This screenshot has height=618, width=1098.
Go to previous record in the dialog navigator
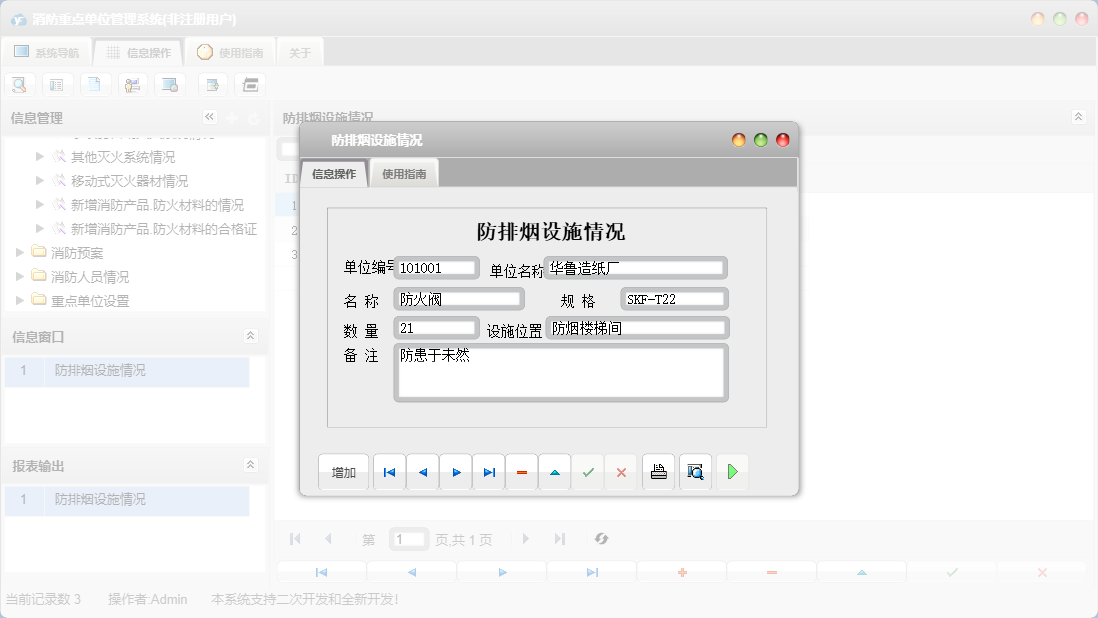(x=422, y=471)
